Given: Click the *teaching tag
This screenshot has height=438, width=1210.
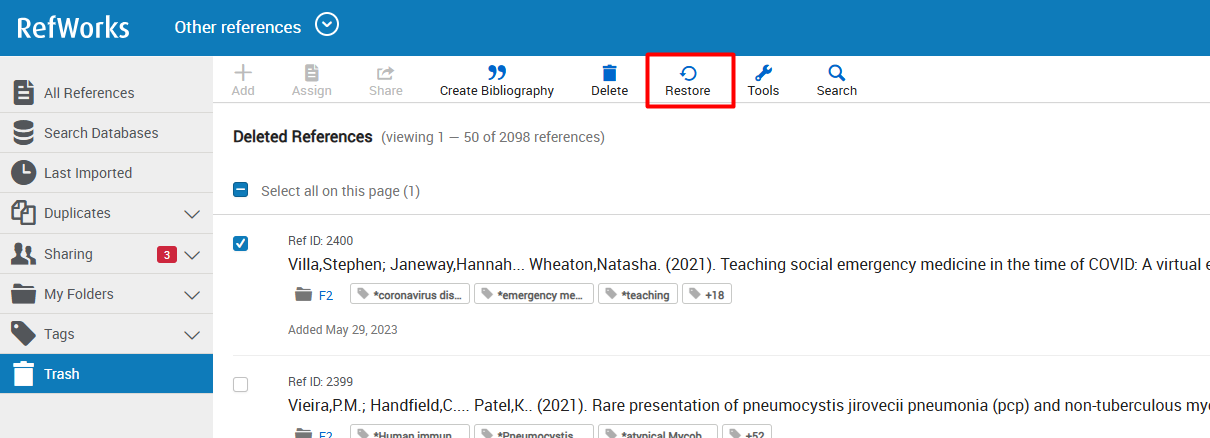Looking at the screenshot, I should tap(638, 294).
